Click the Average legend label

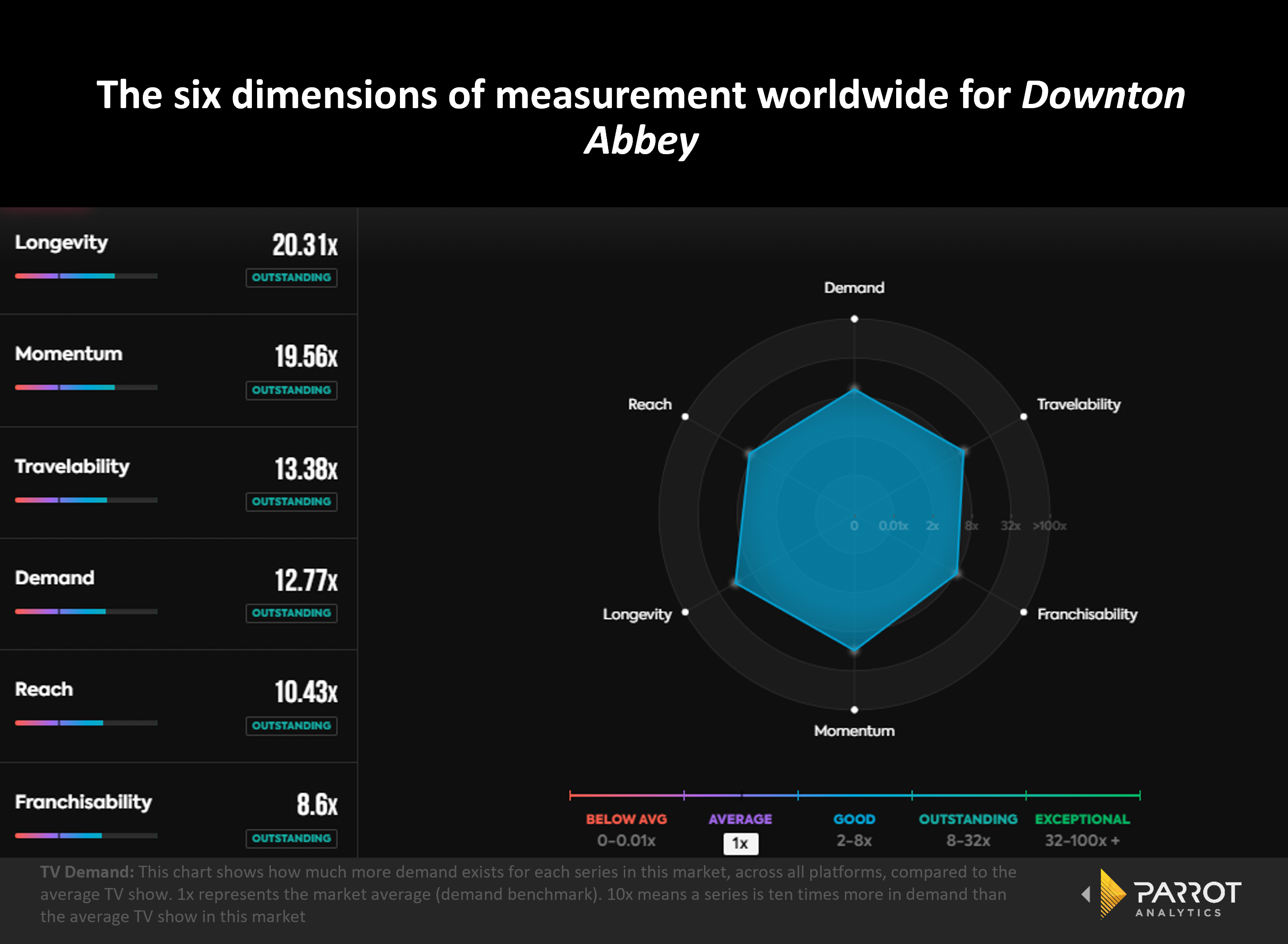(740, 819)
